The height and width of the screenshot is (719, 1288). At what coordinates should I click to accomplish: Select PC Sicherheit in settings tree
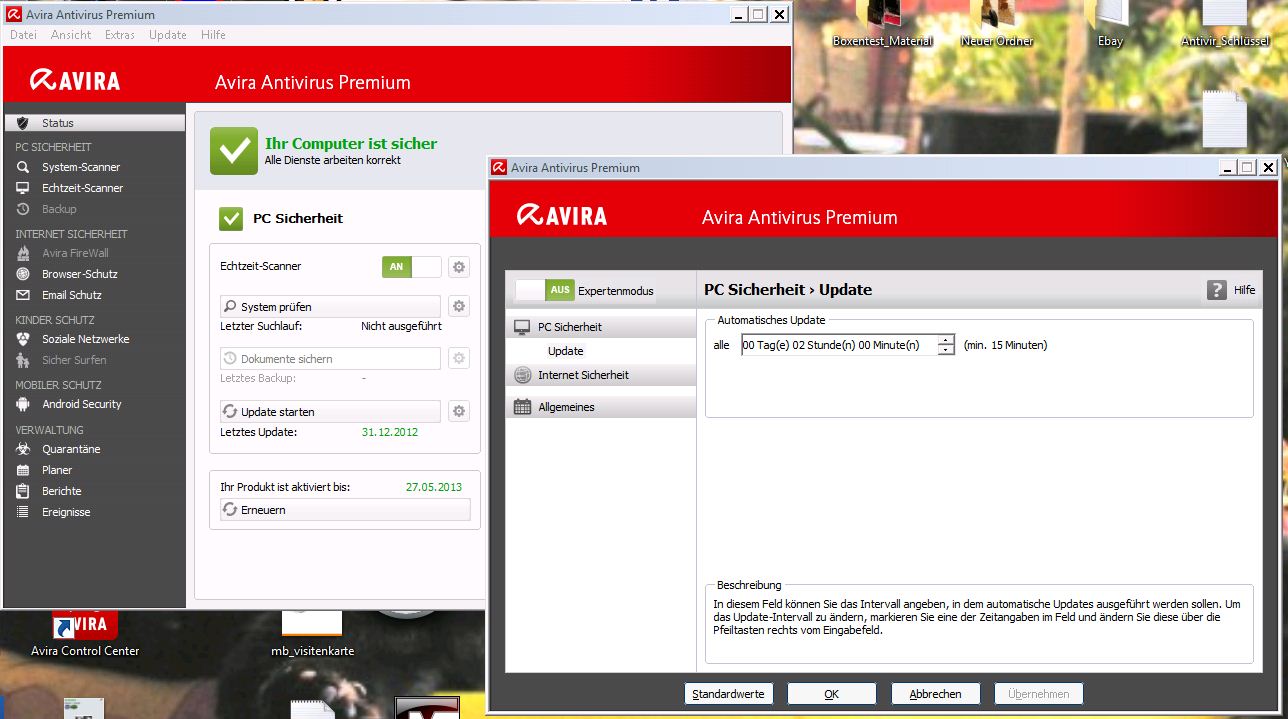click(x=600, y=327)
